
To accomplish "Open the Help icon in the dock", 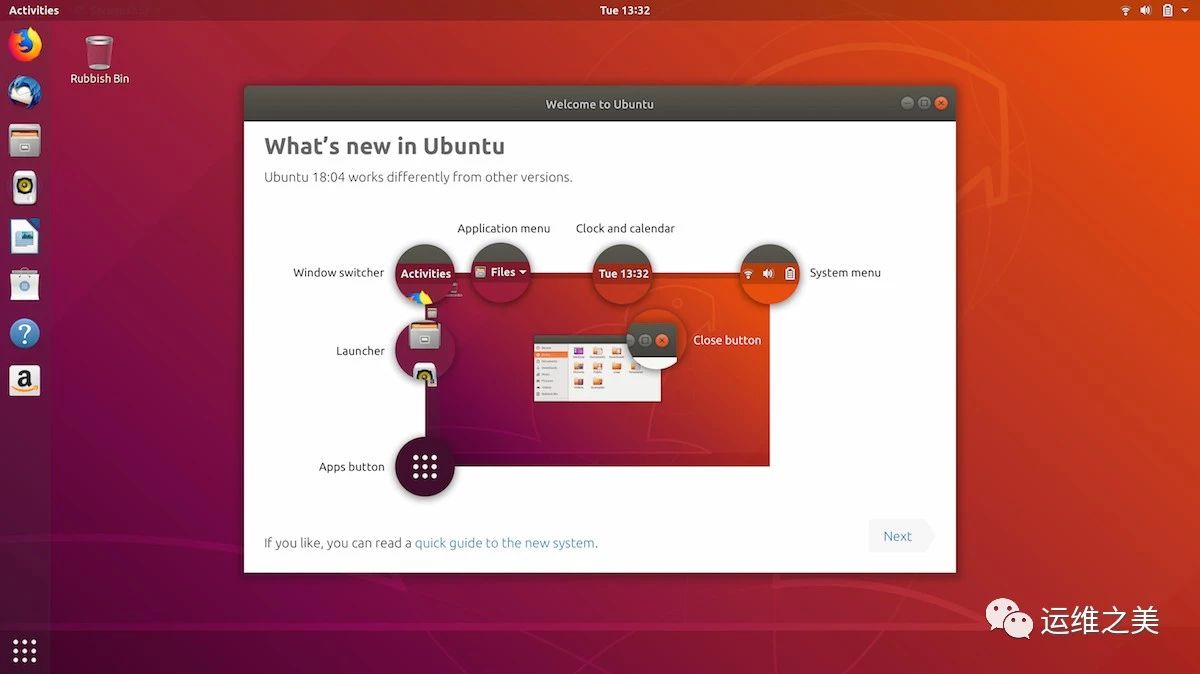I will coord(25,332).
